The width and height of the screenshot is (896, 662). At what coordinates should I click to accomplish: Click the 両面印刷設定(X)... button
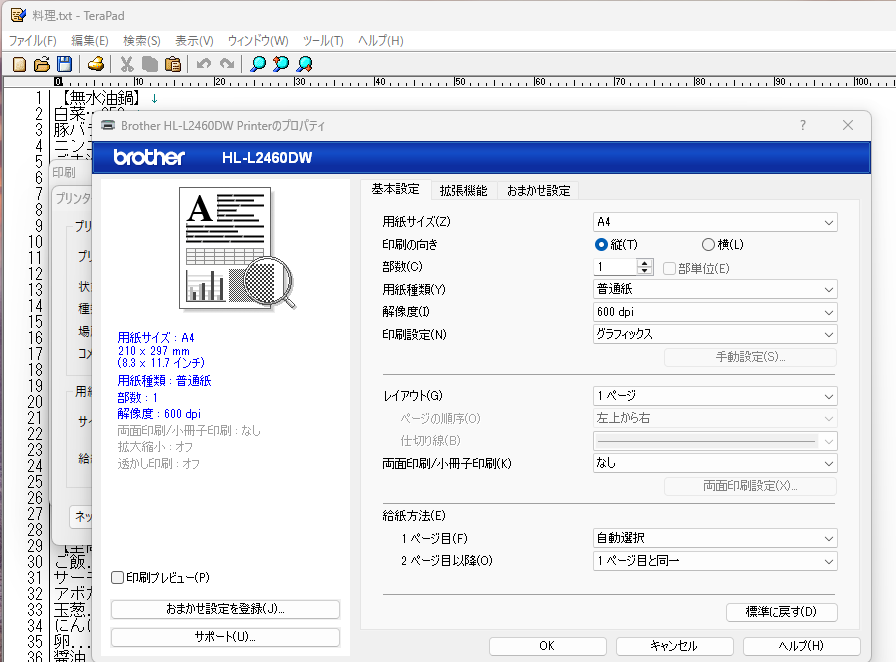click(750, 486)
